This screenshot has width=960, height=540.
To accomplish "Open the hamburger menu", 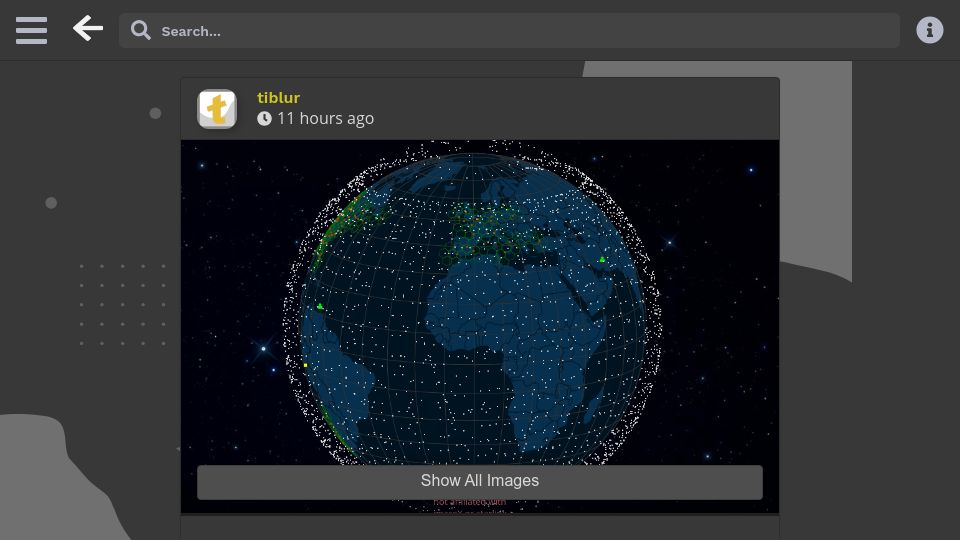I will tap(31, 31).
